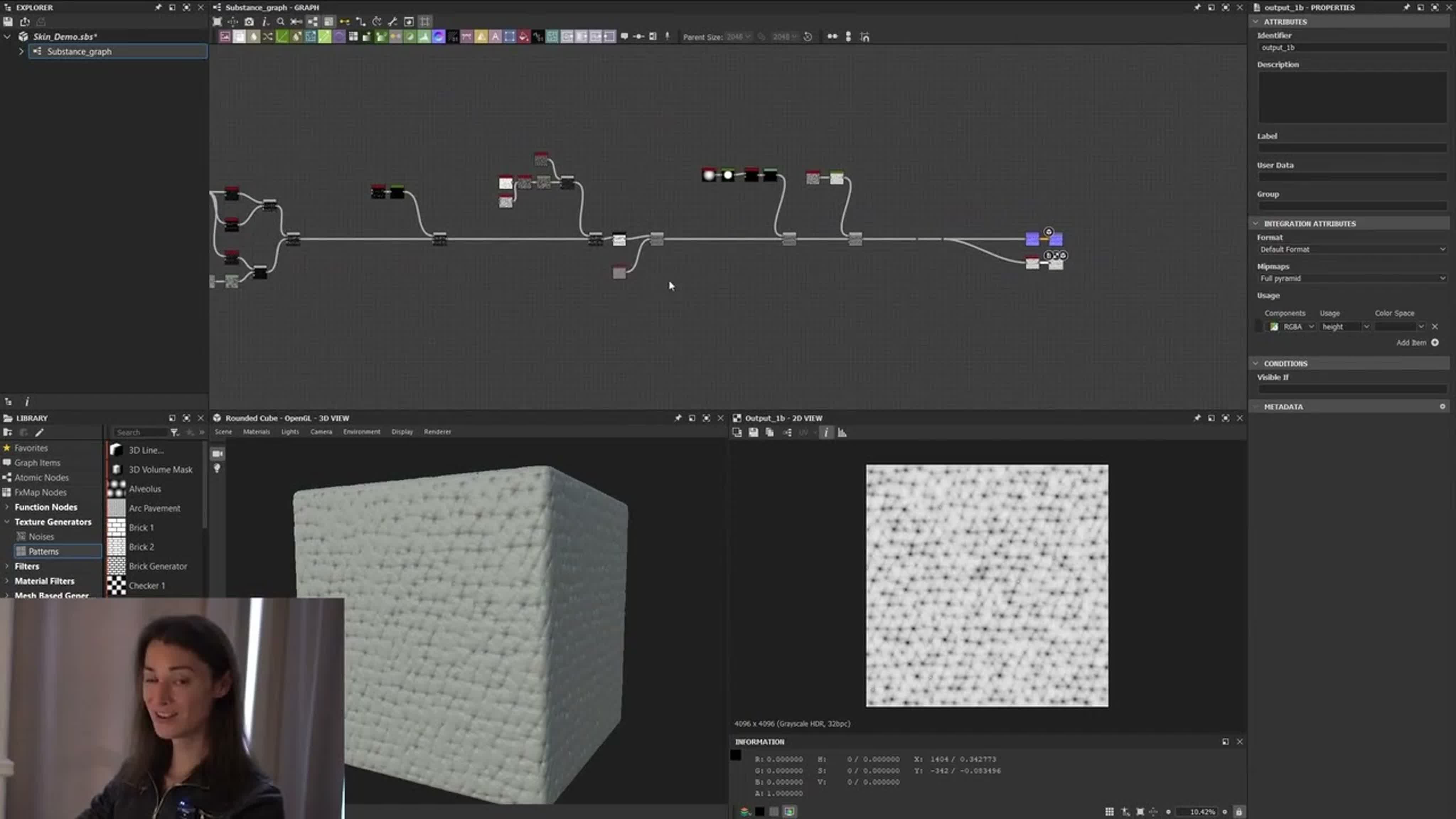Click the comment bubble icon in node toolbar
1456x819 pixels.
pos(624,37)
